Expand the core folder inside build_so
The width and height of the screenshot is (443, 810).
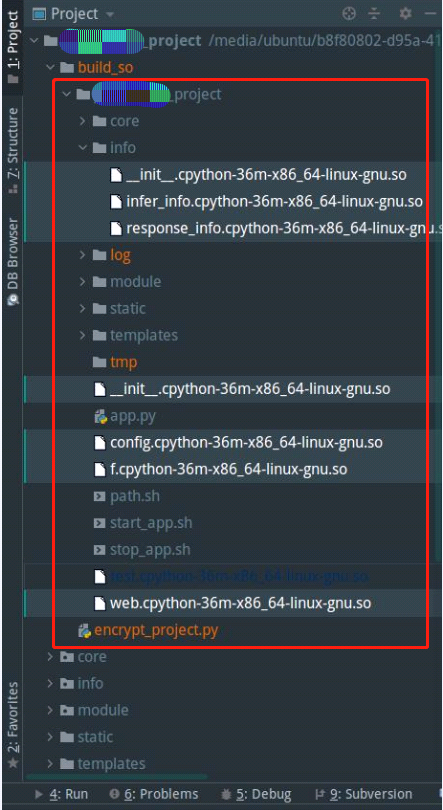pos(82,121)
